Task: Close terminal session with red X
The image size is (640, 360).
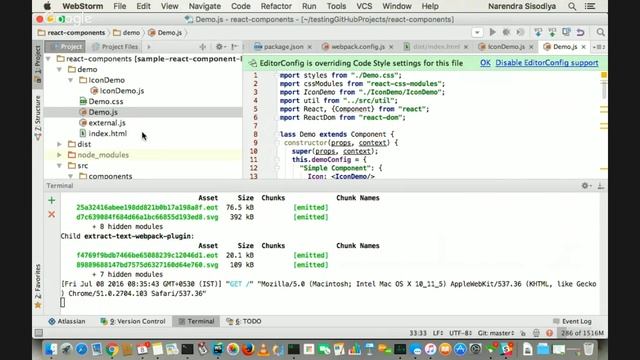Action: pos(51,214)
